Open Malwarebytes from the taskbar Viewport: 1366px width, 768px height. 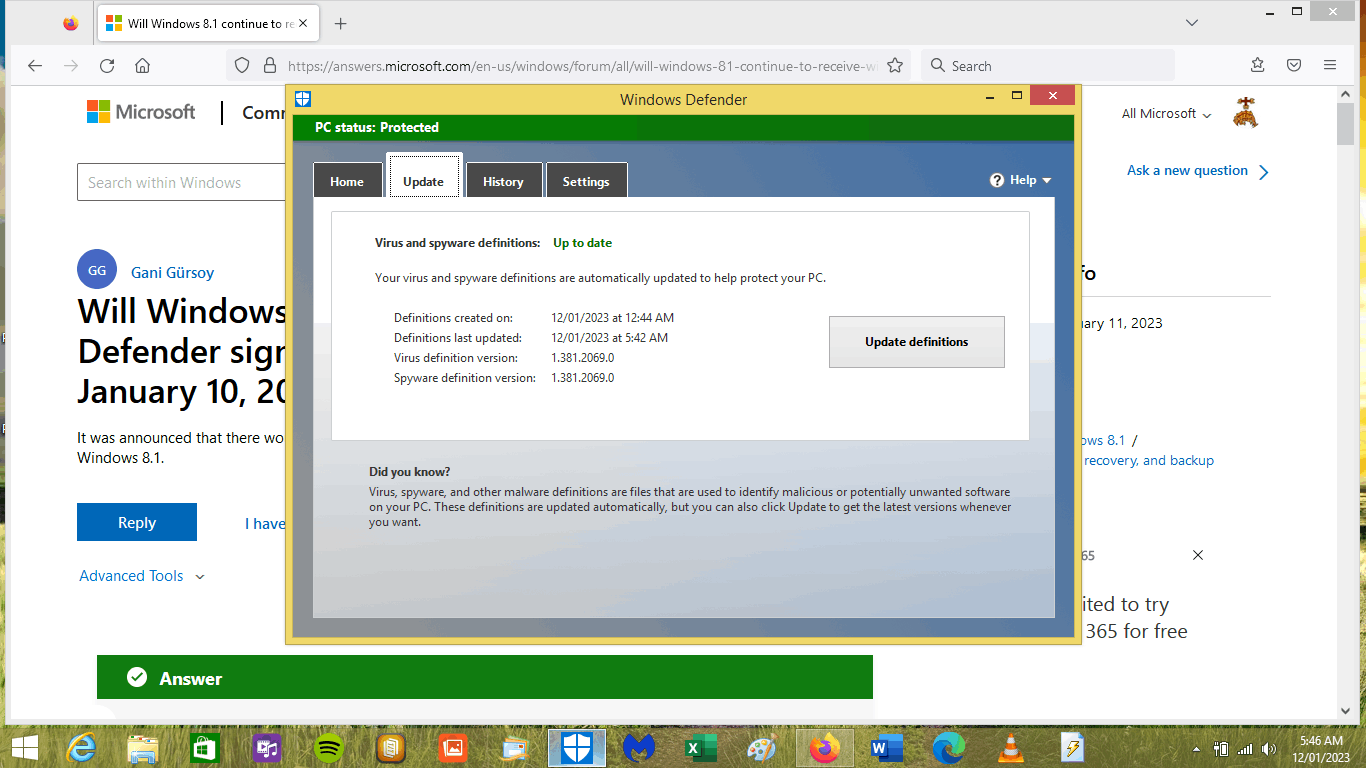click(x=638, y=747)
